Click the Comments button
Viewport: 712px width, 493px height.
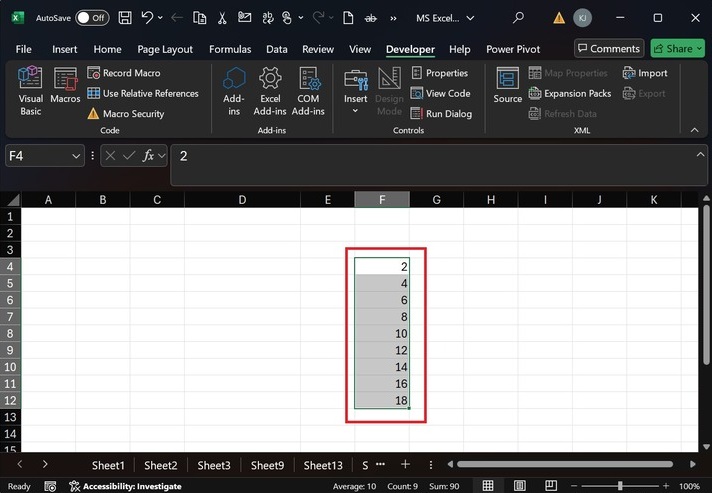608,49
